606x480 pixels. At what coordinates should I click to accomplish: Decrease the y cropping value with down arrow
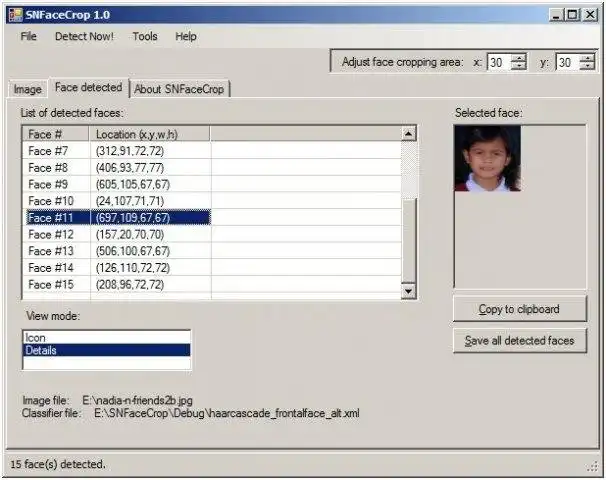click(x=587, y=66)
